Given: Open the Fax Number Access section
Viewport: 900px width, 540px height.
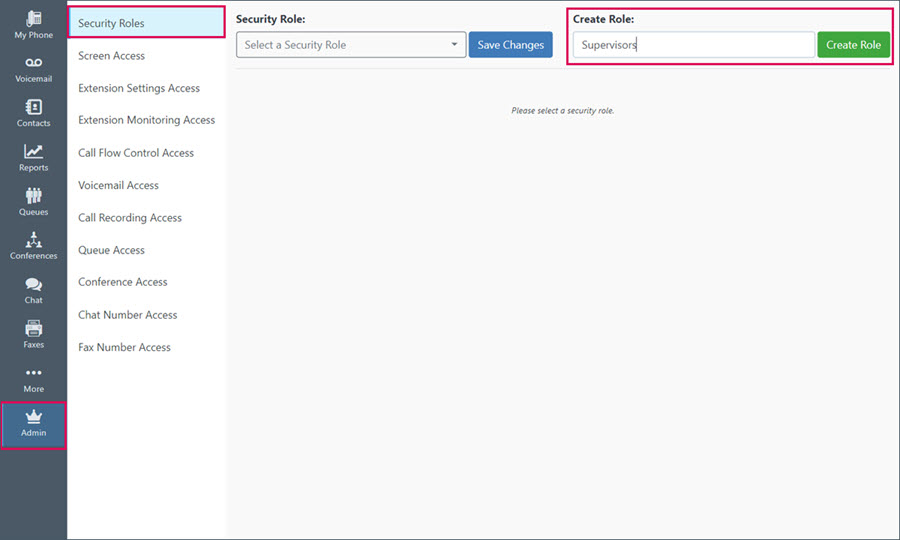Looking at the screenshot, I should coord(125,347).
